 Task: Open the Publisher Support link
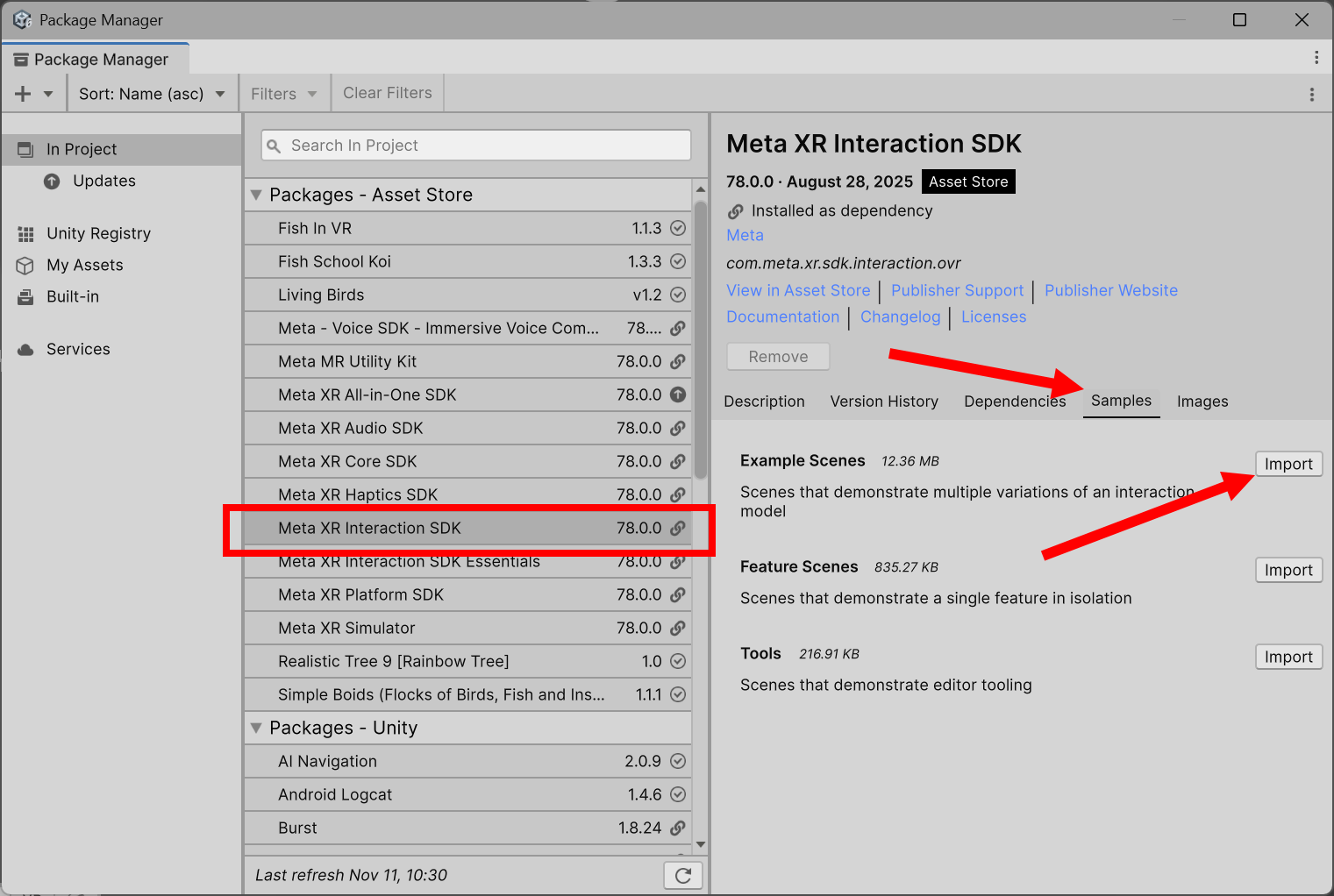click(x=957, y=290)
